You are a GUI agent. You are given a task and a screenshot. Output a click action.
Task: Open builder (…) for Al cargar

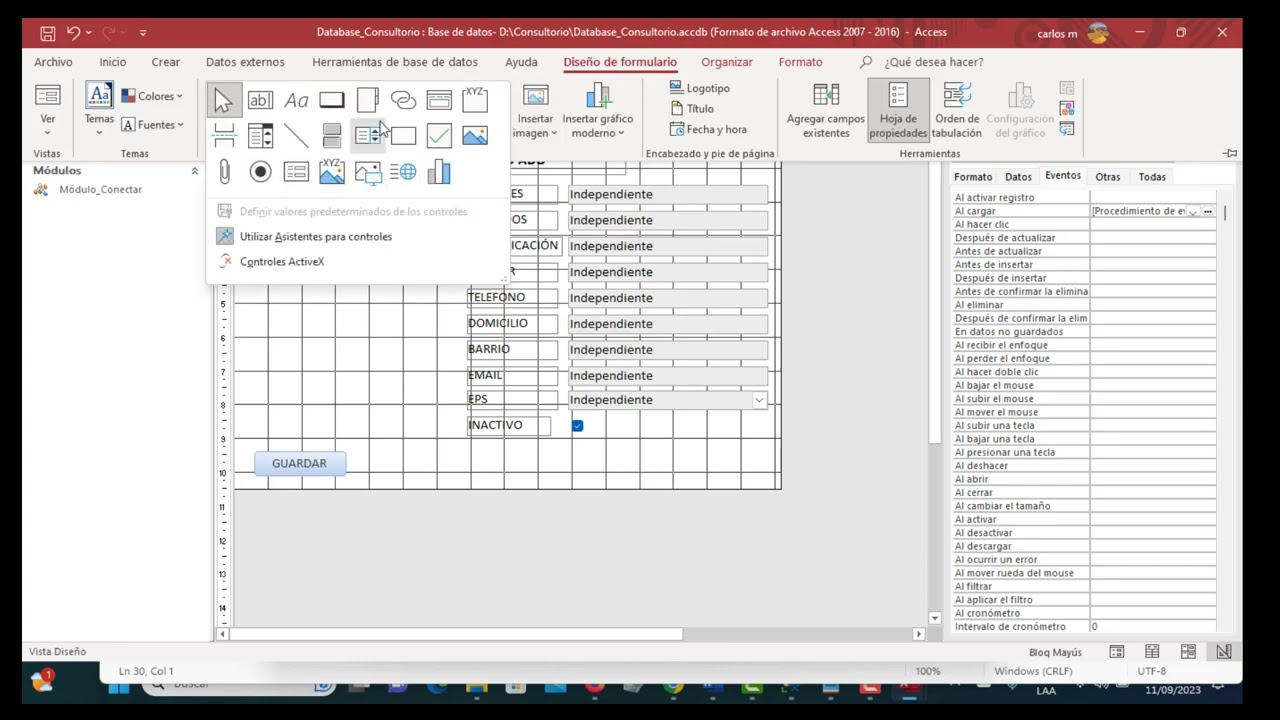click(1208, 212)
